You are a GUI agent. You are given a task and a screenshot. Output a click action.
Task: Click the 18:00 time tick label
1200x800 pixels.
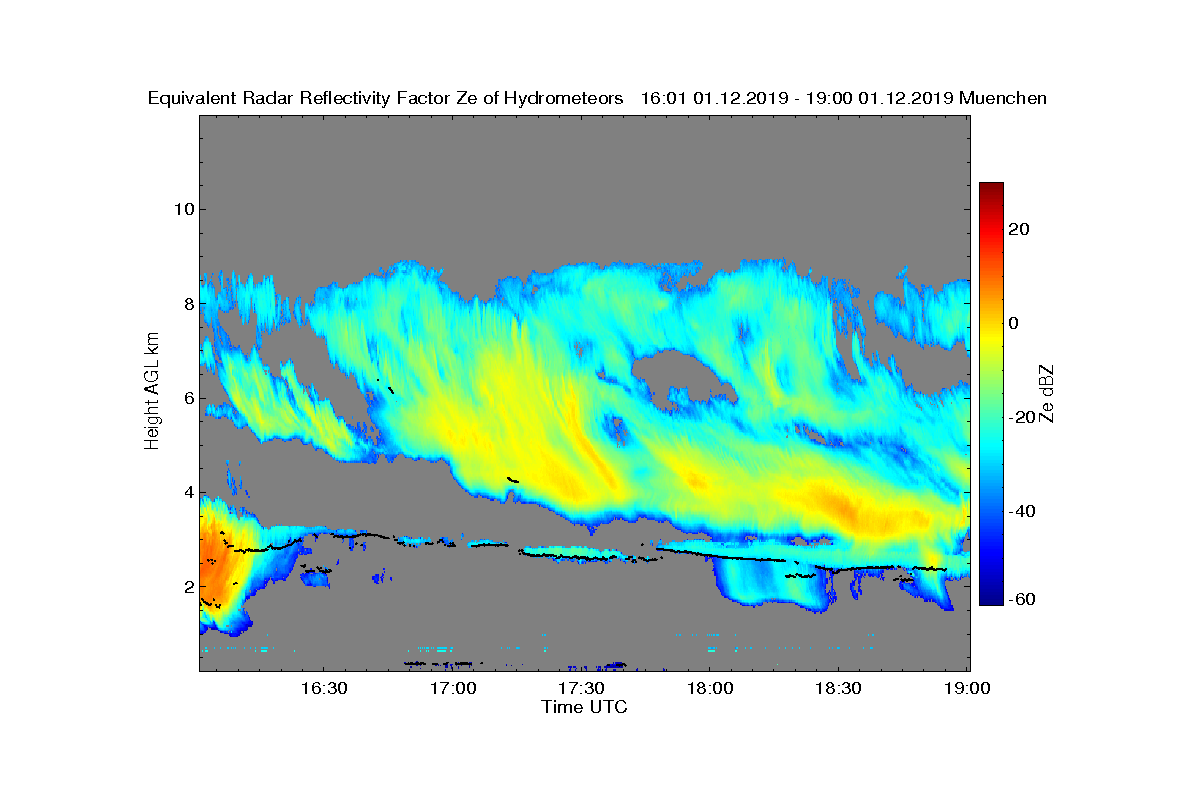click(x=709, y=689)
